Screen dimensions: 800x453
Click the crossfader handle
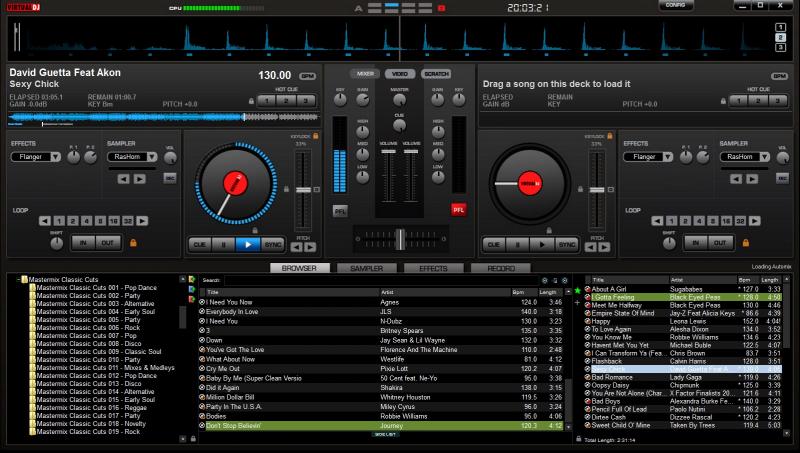(x=399, y=236)
